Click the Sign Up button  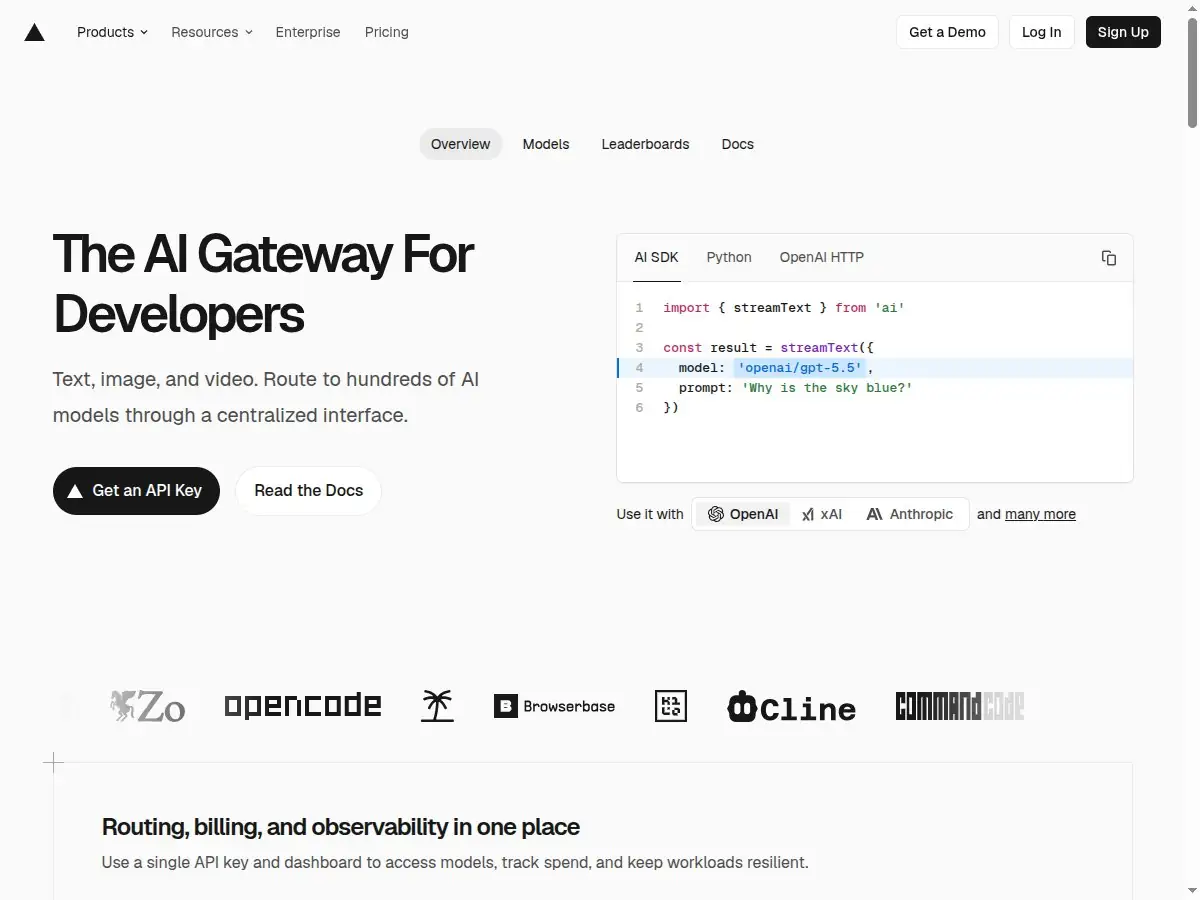coord(1123,32)
